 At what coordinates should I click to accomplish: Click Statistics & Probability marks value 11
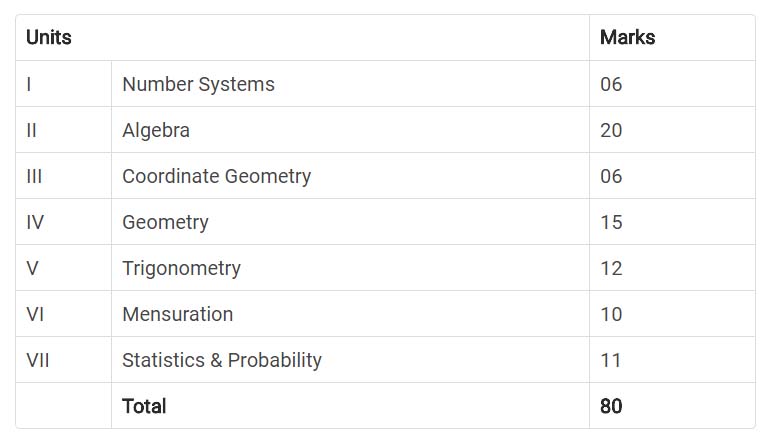[611, 360]
